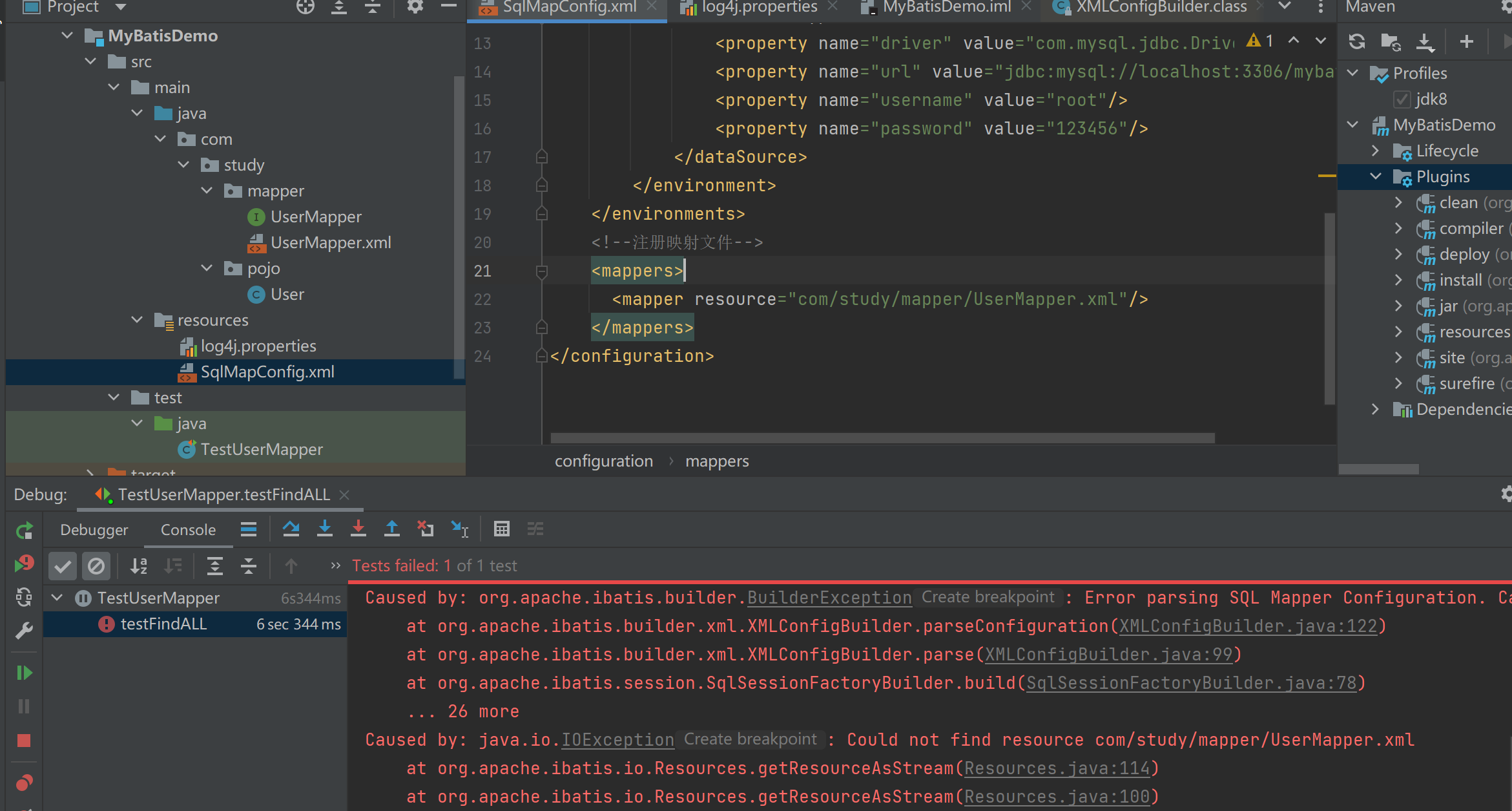Toggle Show Passed tests checkmark button
Viewport: 1512px width, 811px height.
[x=63, y=567]
